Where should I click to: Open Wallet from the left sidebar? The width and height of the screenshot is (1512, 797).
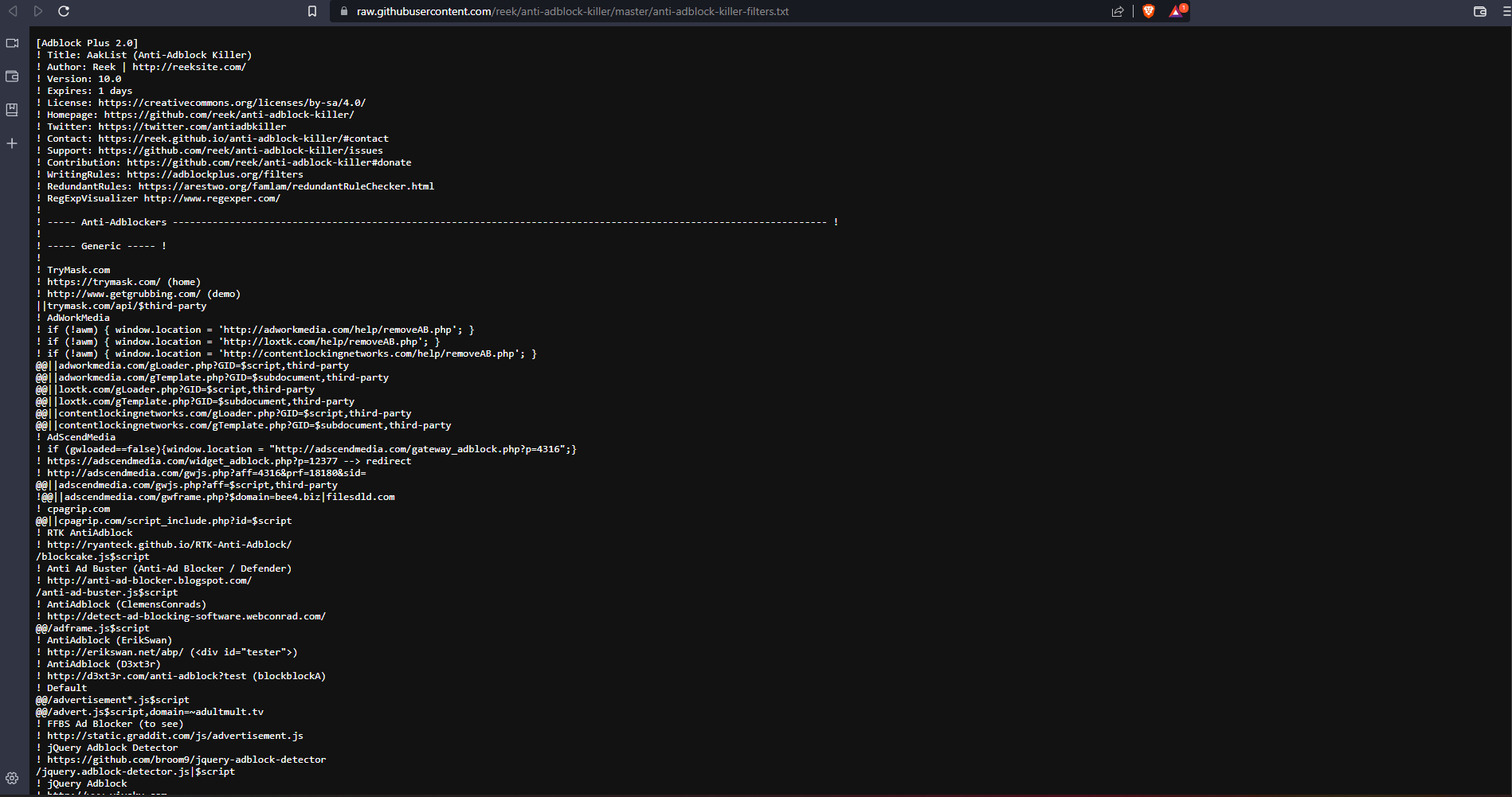coord(11,76)
